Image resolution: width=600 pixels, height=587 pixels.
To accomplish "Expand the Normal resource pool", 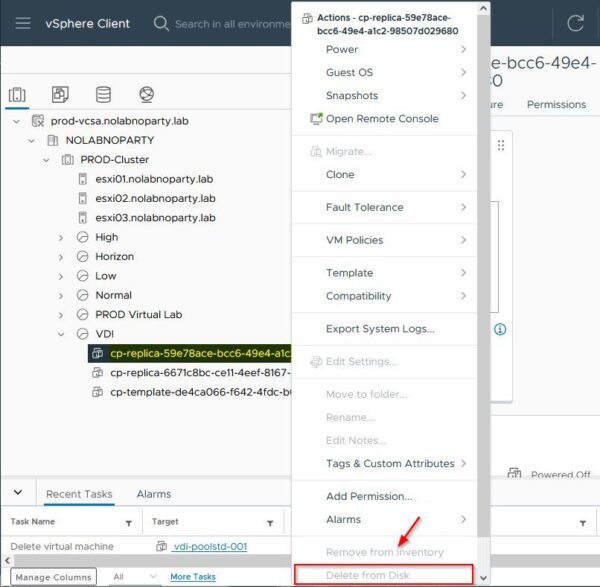I will [x=61, y=296].
